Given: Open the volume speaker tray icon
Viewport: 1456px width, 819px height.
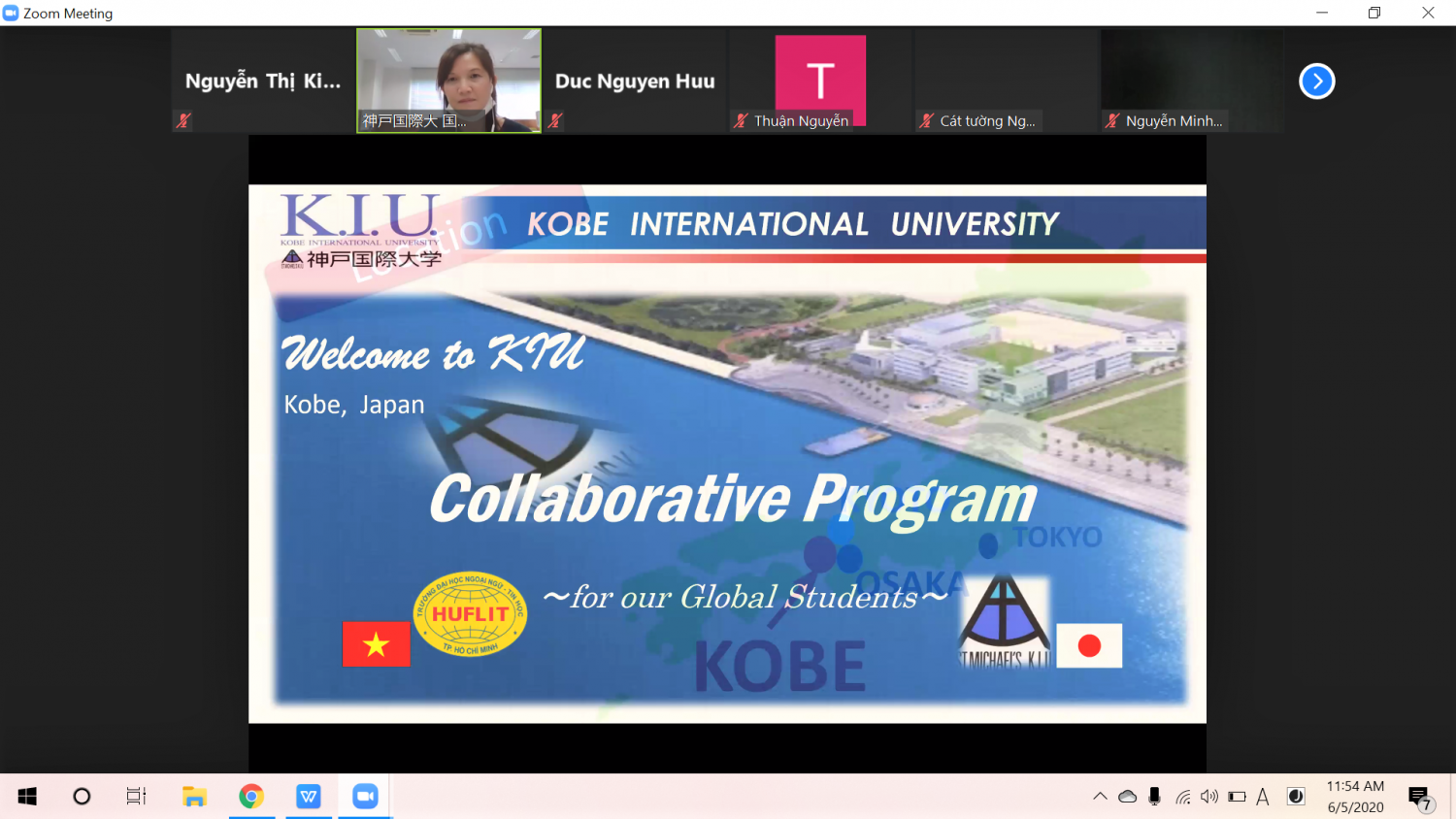Looking at the screenshot, I should coord(1209,797).
